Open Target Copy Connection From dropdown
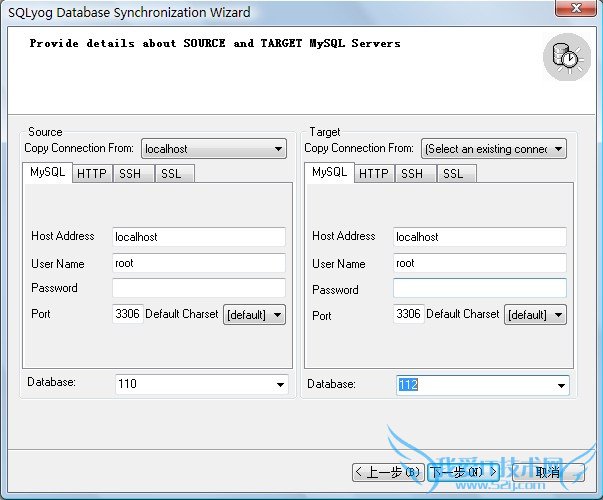Viewport: 603px width, 500px height. pos(494,149)
